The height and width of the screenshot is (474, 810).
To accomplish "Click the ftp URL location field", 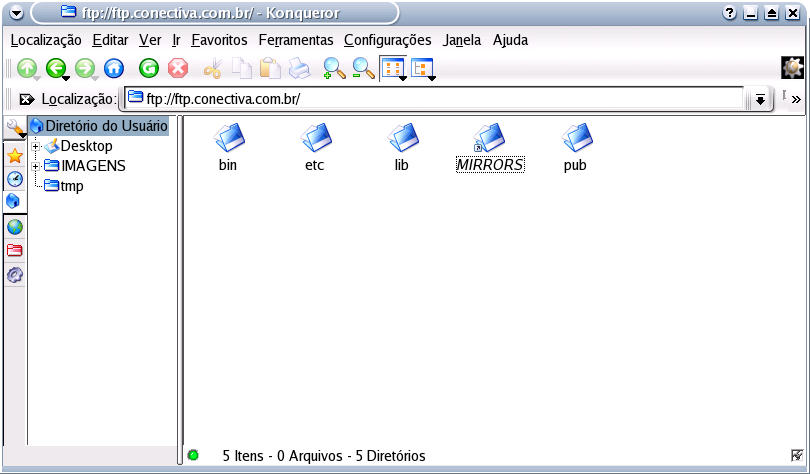I will [434, 99].
